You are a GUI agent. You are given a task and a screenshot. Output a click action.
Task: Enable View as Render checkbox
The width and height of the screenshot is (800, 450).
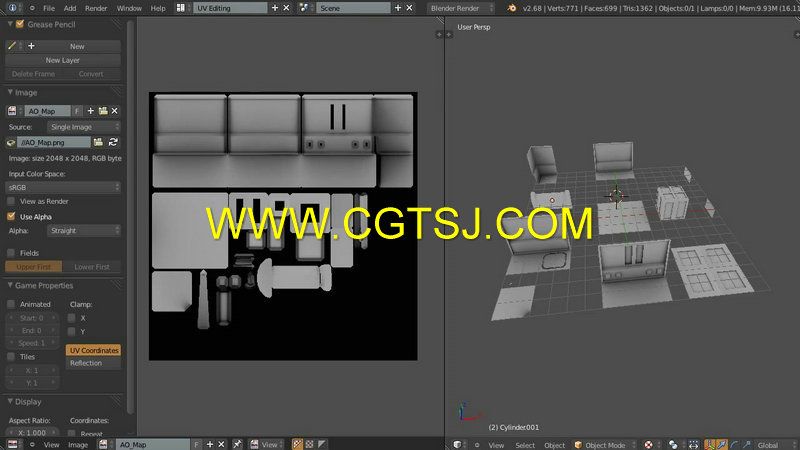(11, 201)
